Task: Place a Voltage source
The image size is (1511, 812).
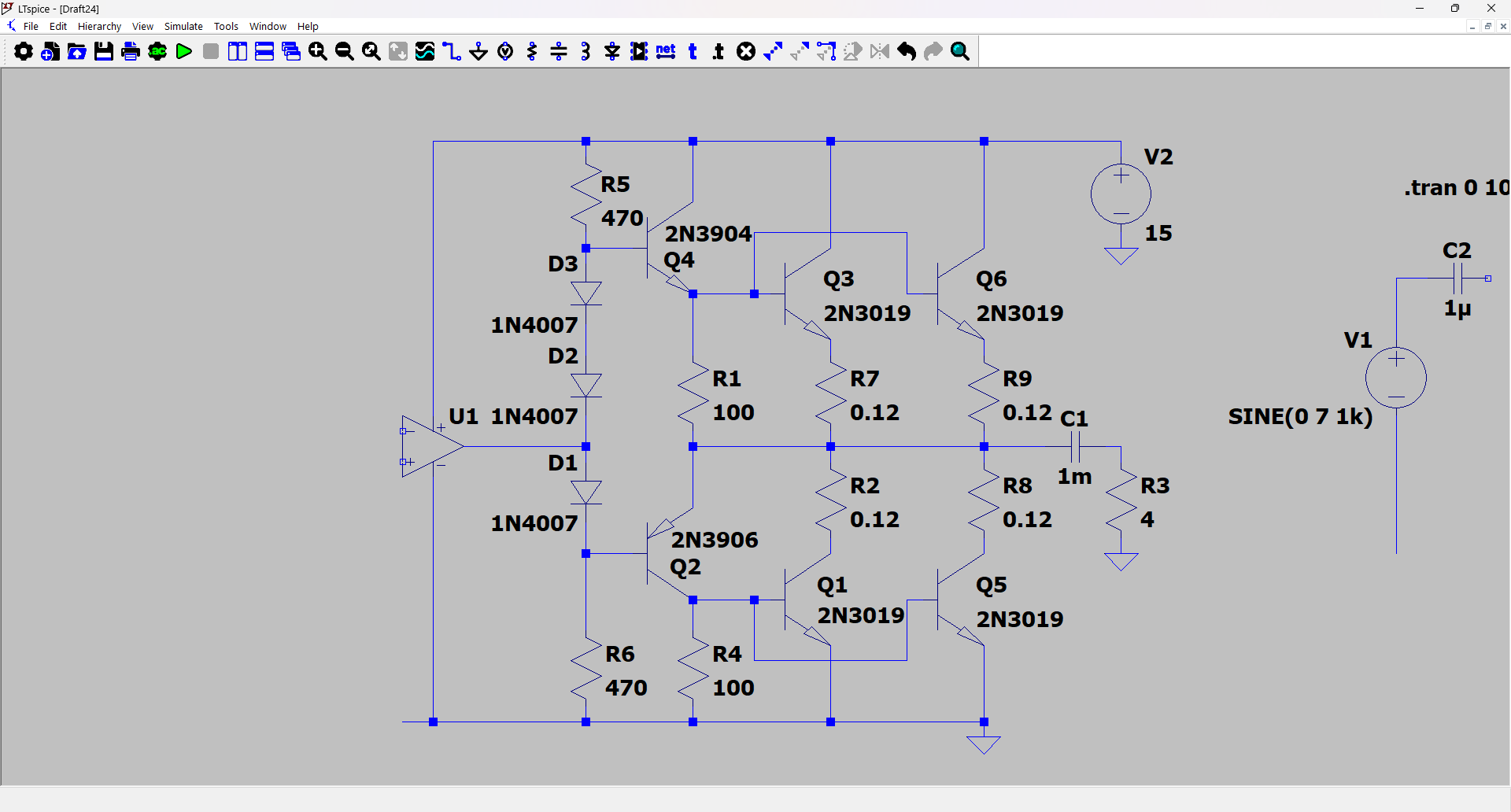Action: [505, 52]
